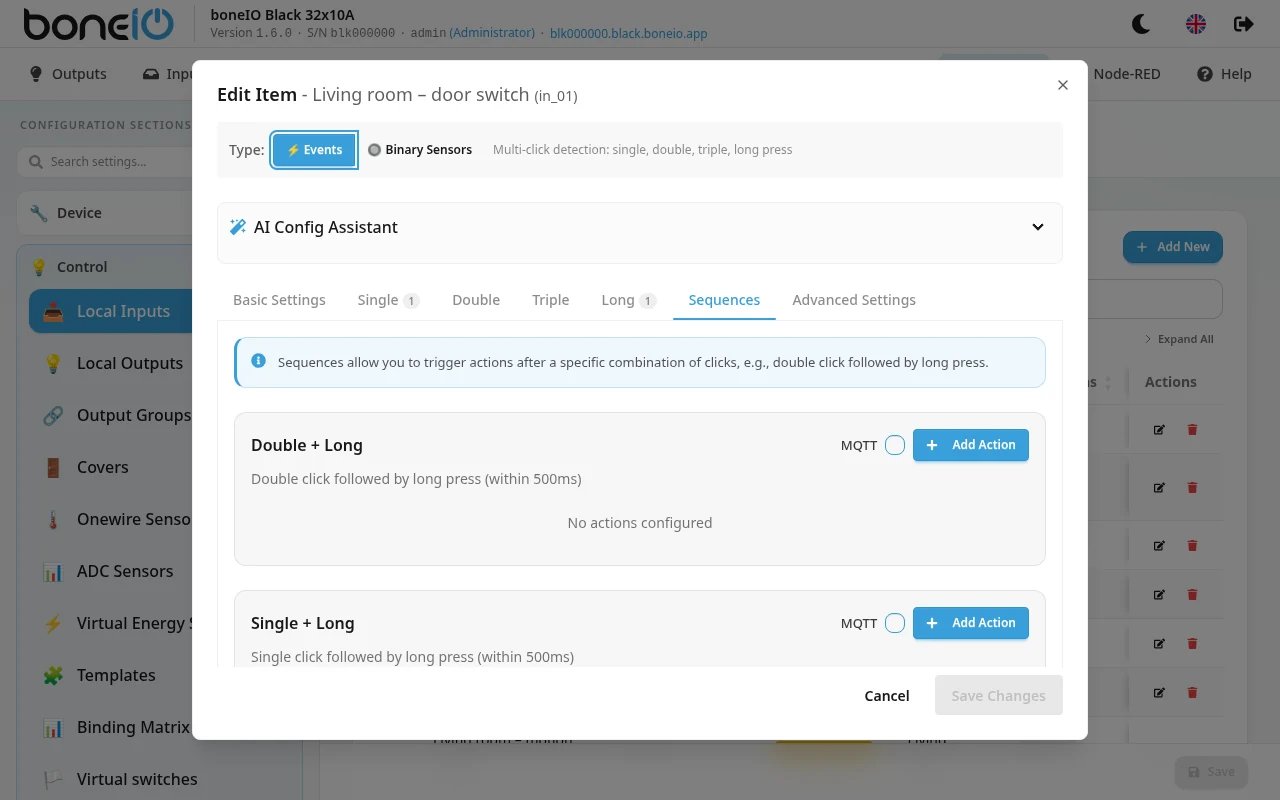1280x800 pixels.
Task: Add Action to Double + Long sequence
Action: click(971, 445)
